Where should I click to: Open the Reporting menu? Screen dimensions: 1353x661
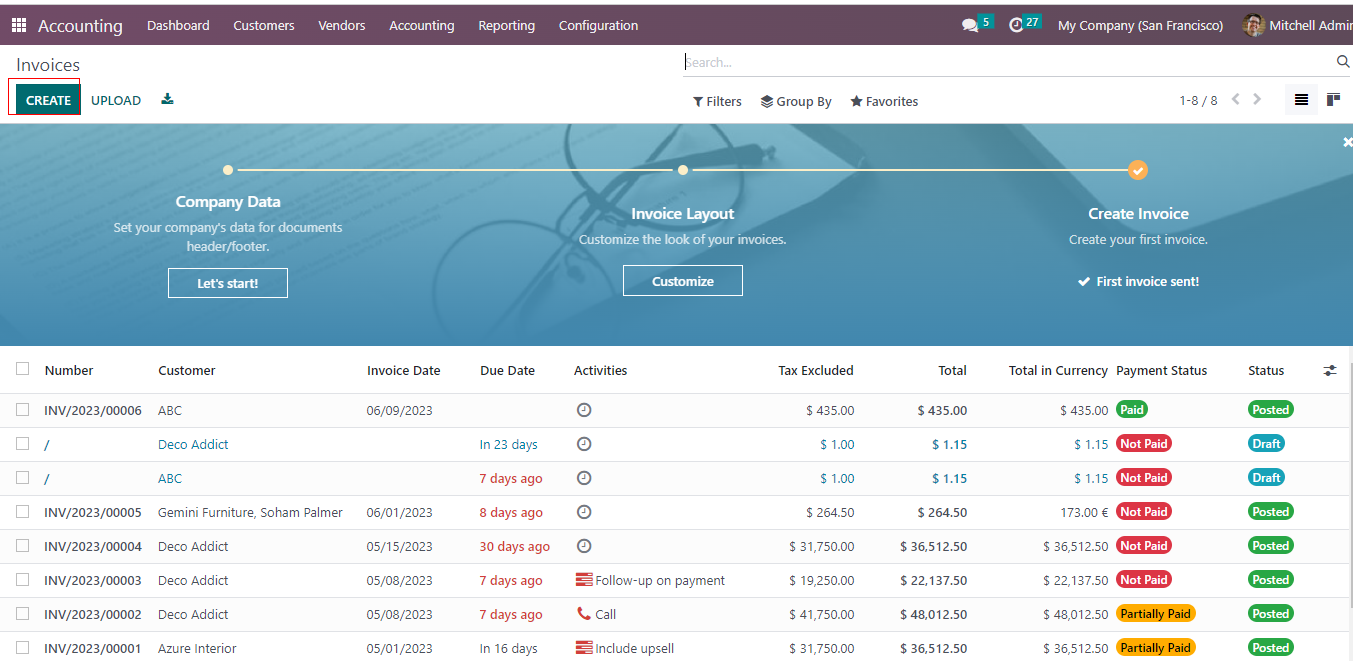[x=506, y=25]
